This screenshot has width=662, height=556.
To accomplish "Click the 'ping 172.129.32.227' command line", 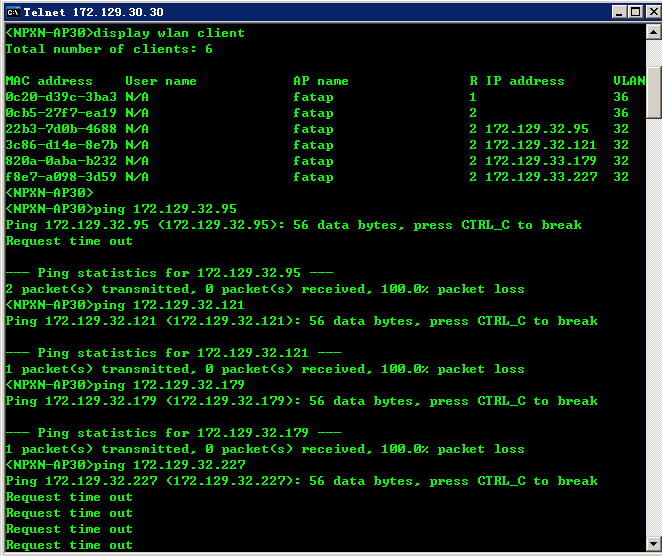I will [x=125, y=465].
